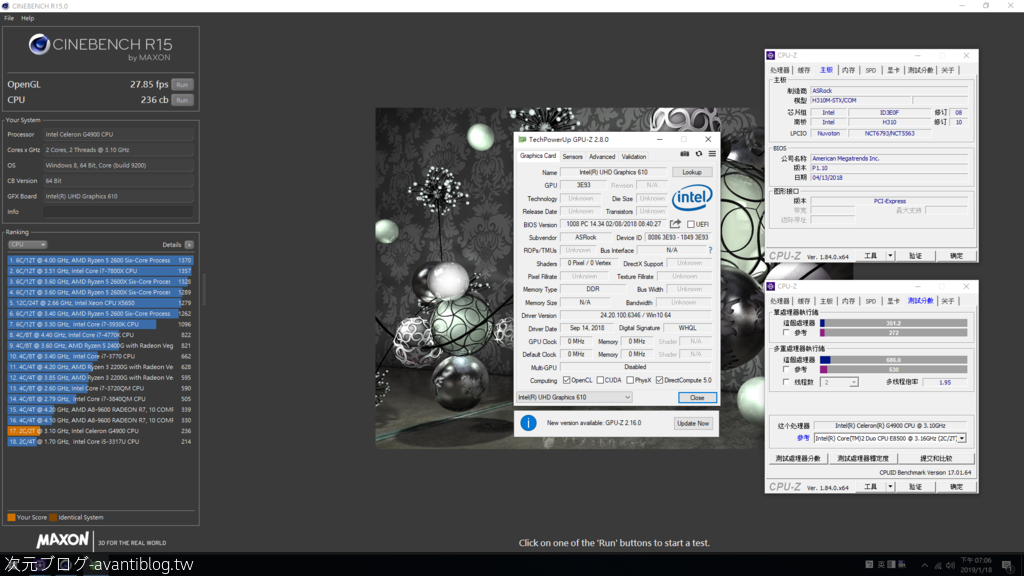Select Ryzen 5 2600 top ranking row
The height and width of the screenshot is (576, 1024).
[100, 260]
